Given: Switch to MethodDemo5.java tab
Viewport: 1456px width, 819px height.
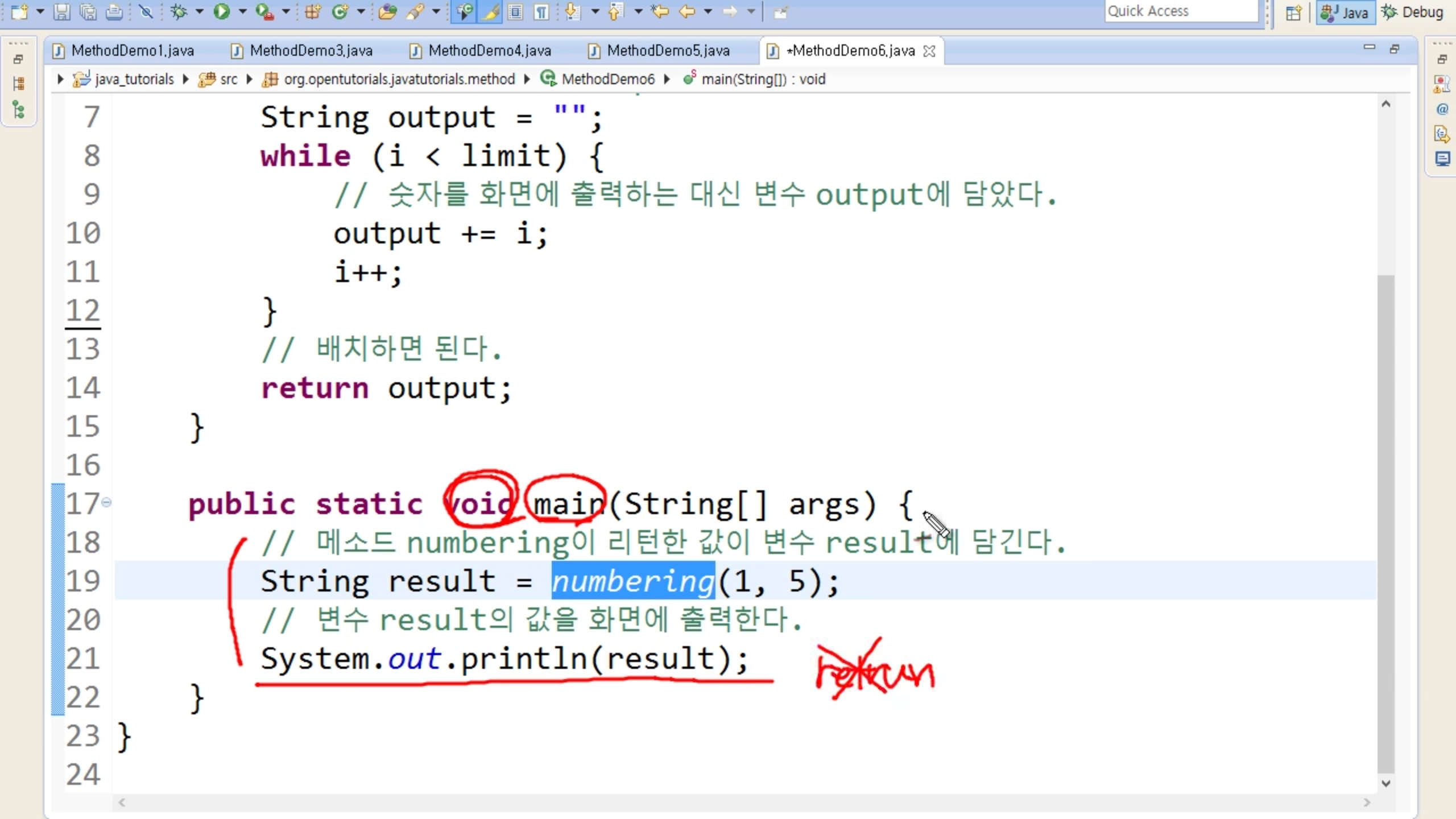Looking at the screenshot, I should pos(668,51).
